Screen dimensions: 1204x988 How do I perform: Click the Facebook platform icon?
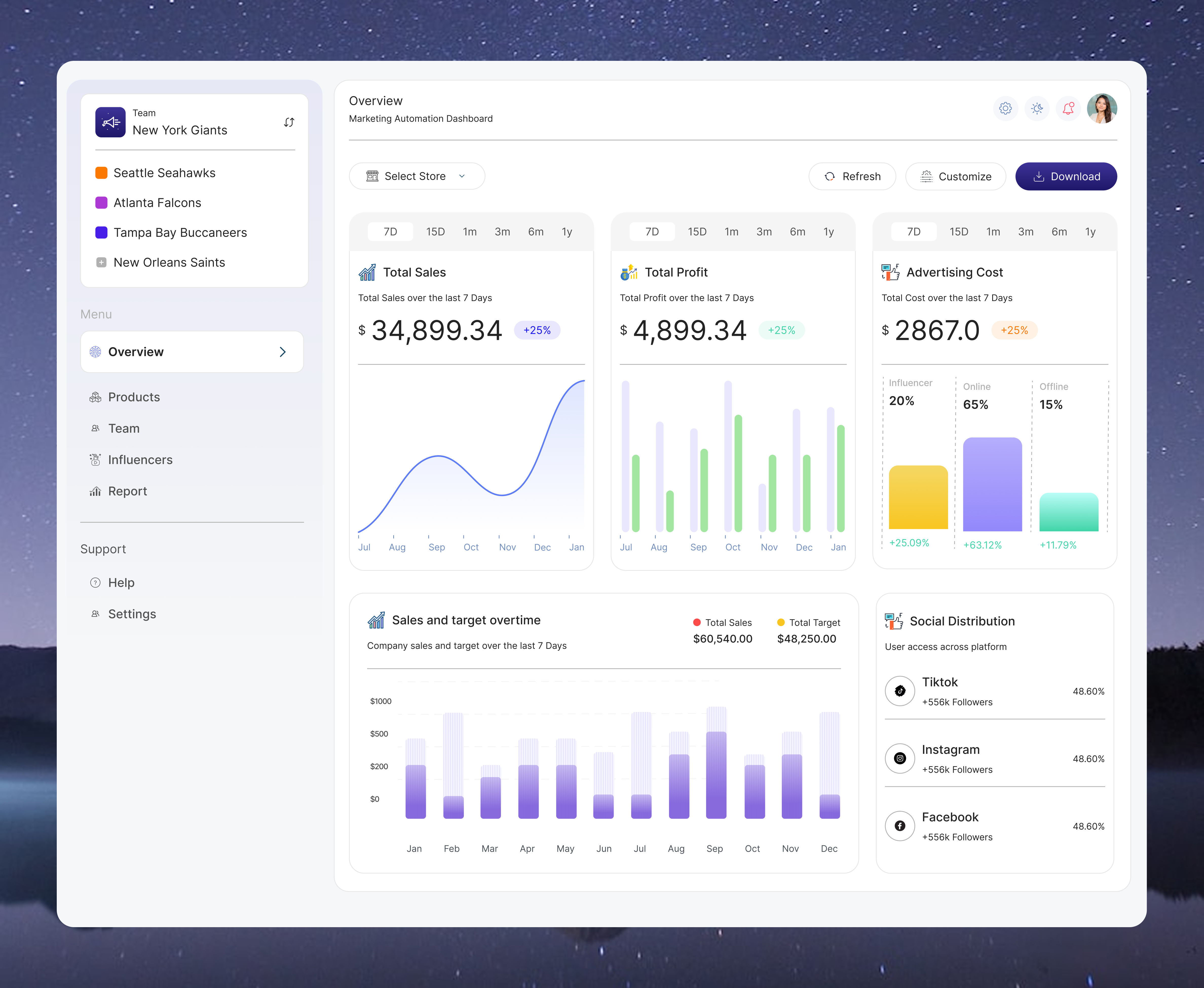[x=900, y=826]
